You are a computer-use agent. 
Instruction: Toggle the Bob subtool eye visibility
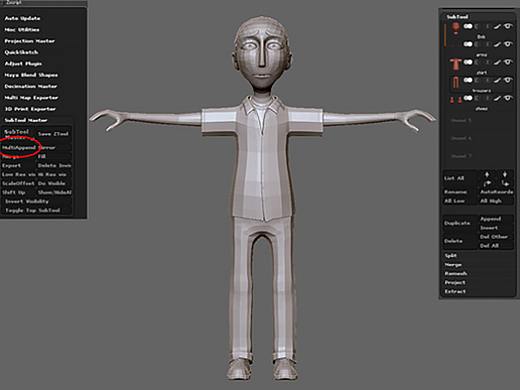(x=508, y=26)
